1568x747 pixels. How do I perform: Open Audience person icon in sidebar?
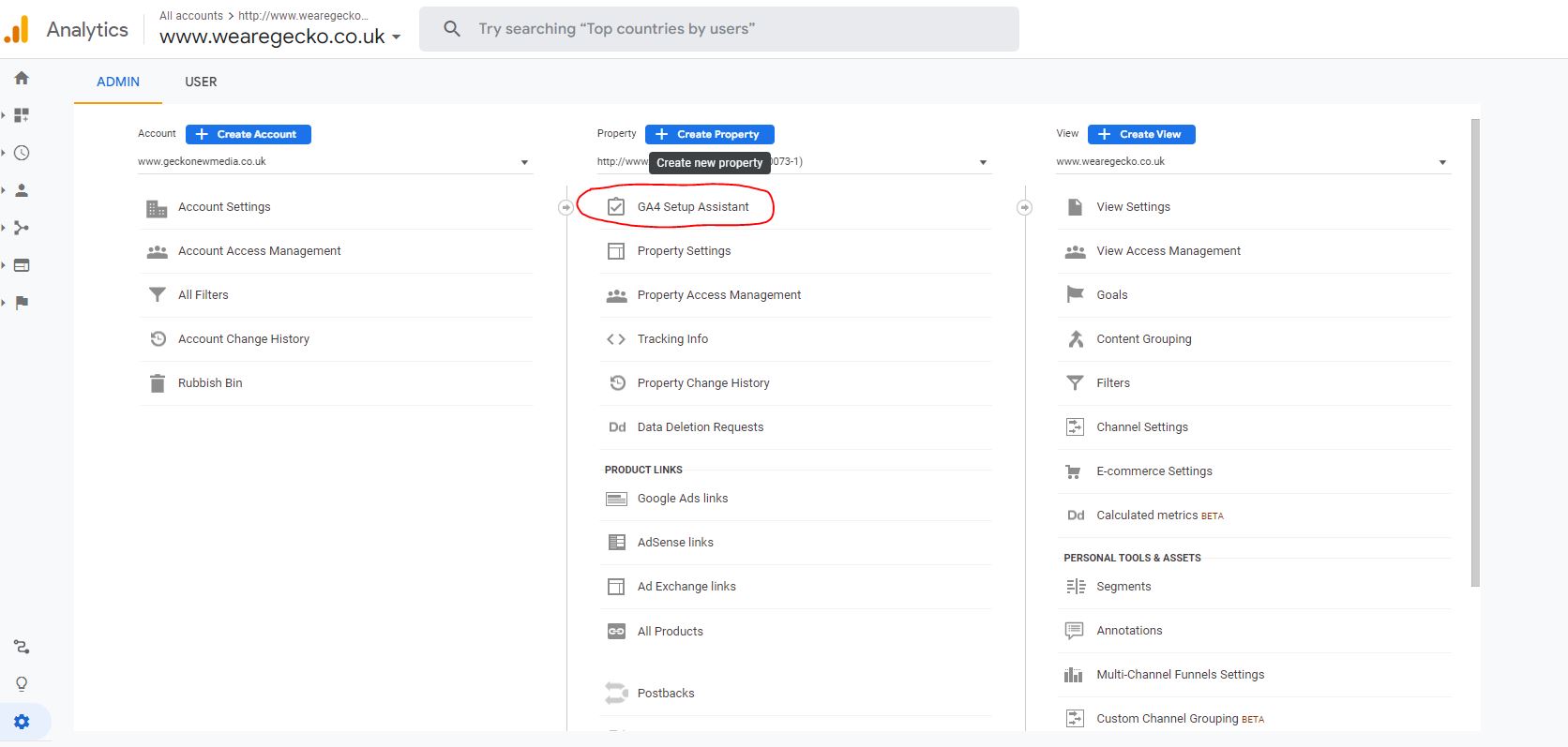click(22, 190)
